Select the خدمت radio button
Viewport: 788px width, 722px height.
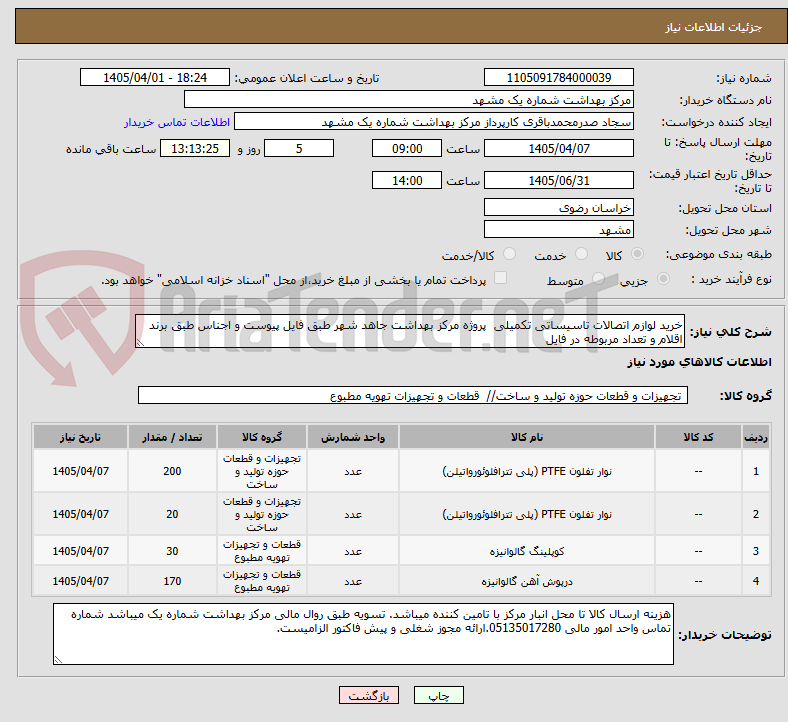[581, 254]
